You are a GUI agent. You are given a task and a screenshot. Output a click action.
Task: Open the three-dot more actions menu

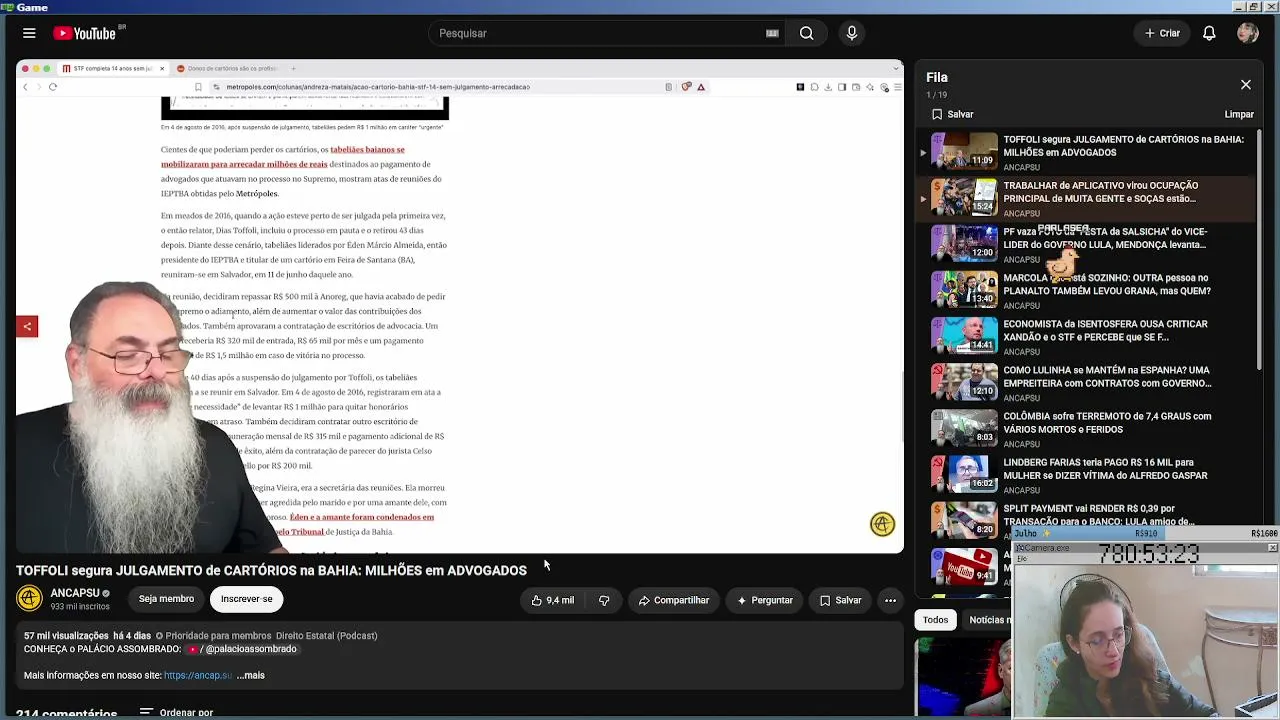[890, 600]
